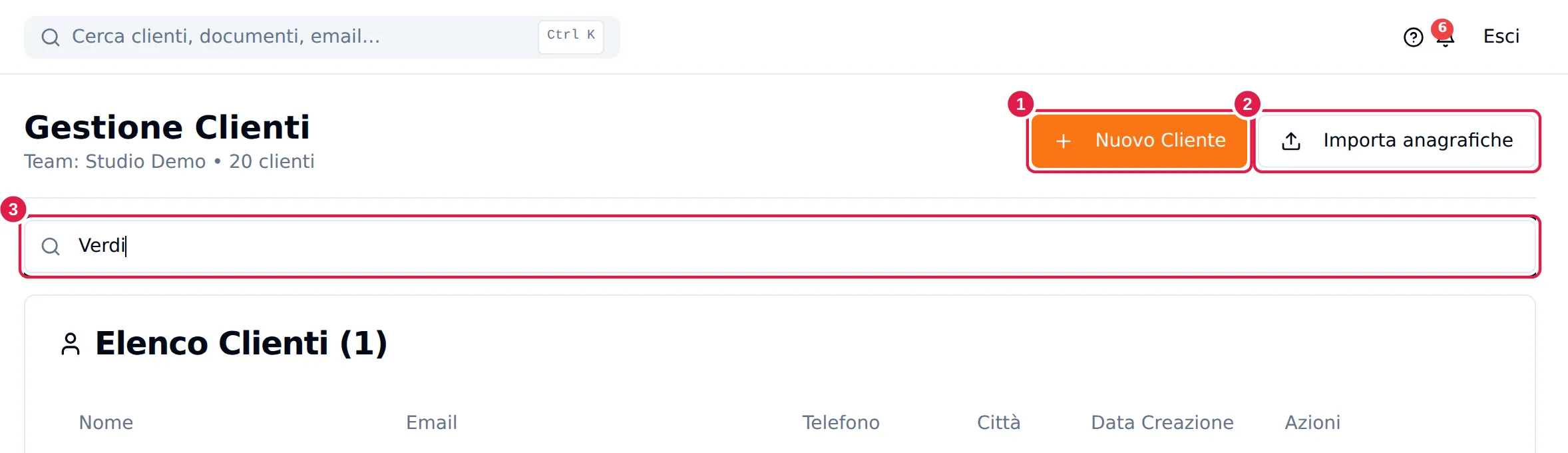Screen dimensions: 1568x453
Task: Sort by the Nome column header
Action: click(106, 422)
